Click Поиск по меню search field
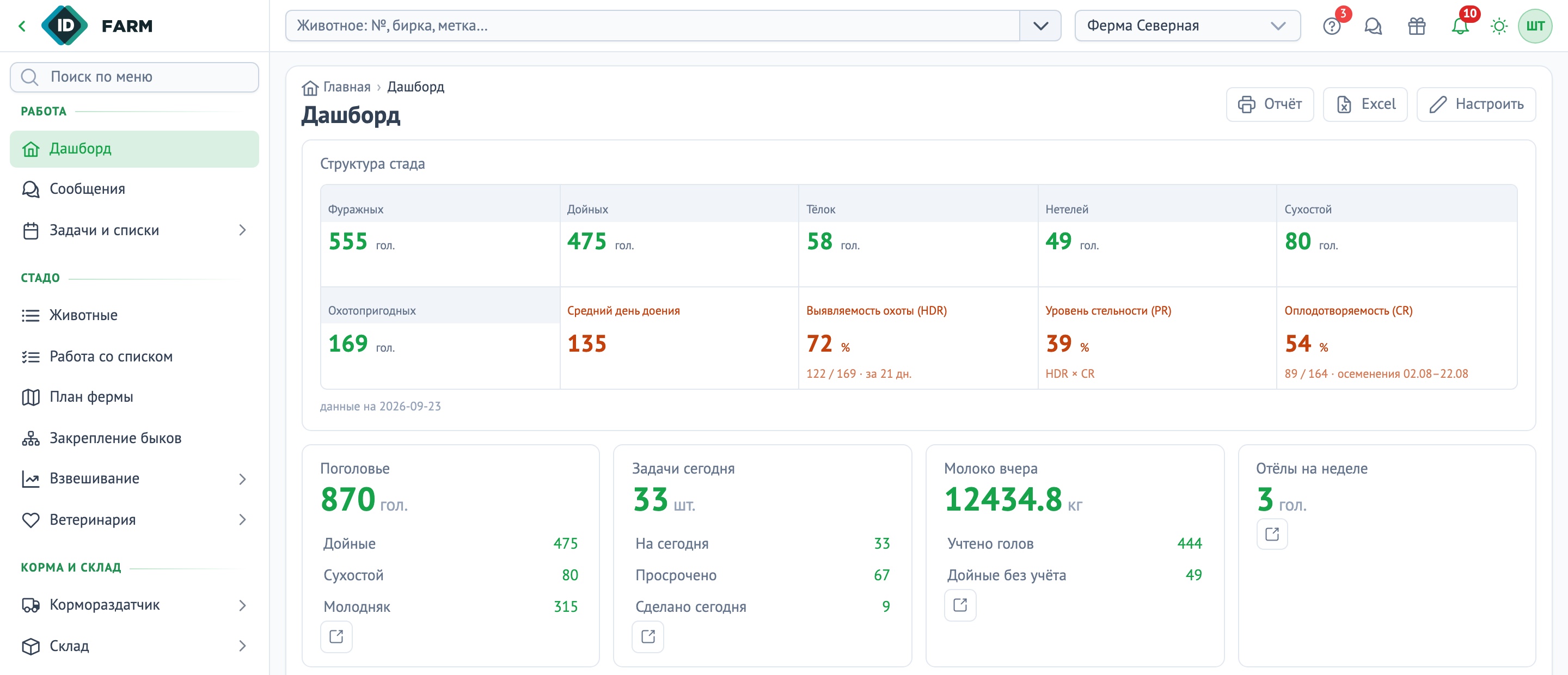 [x=134, y=77]
